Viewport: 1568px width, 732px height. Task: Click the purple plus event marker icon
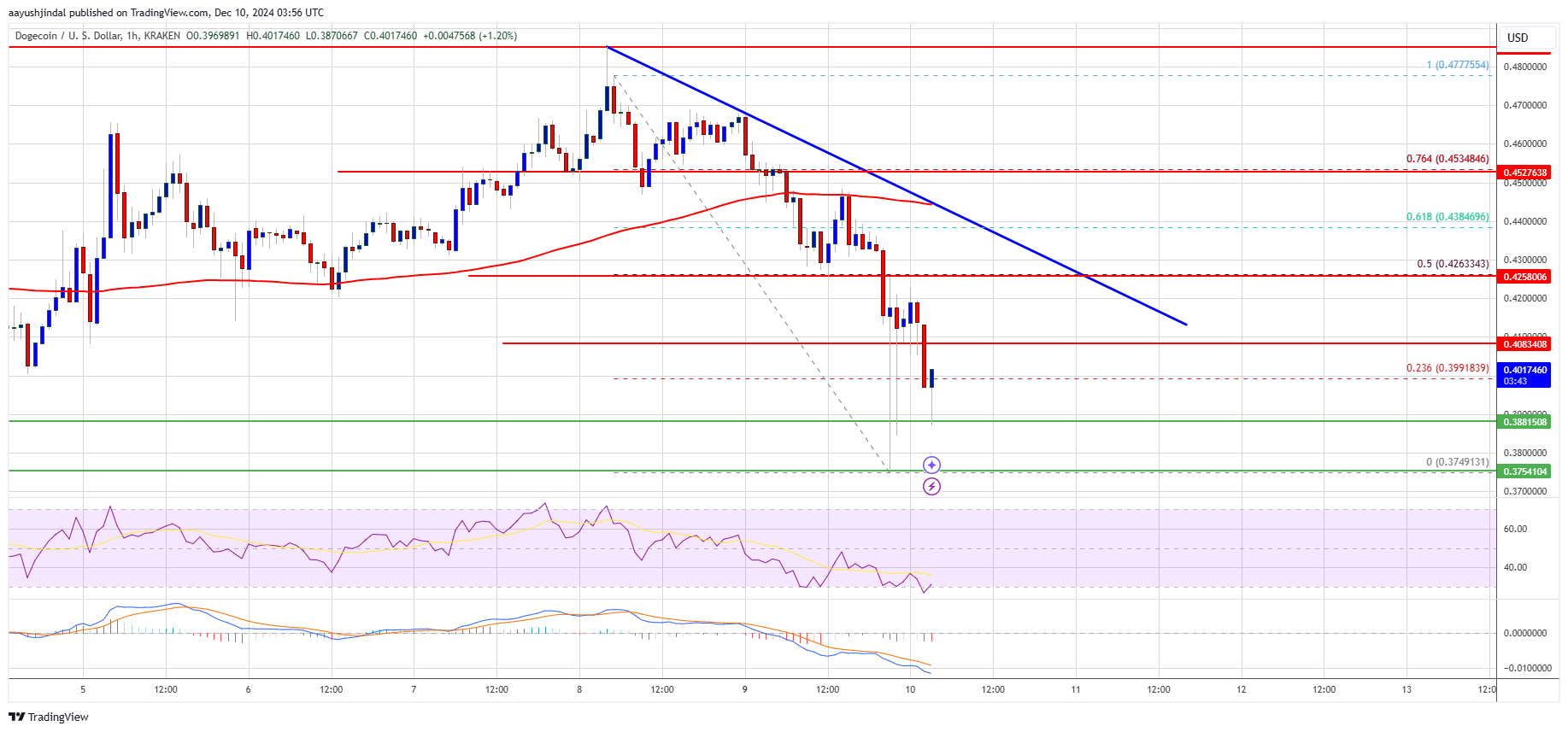931,465
